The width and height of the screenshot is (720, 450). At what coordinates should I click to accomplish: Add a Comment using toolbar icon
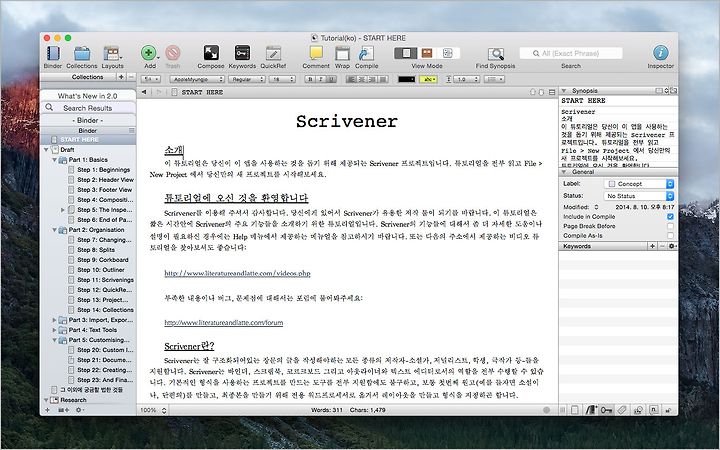(x=316, y=53)
